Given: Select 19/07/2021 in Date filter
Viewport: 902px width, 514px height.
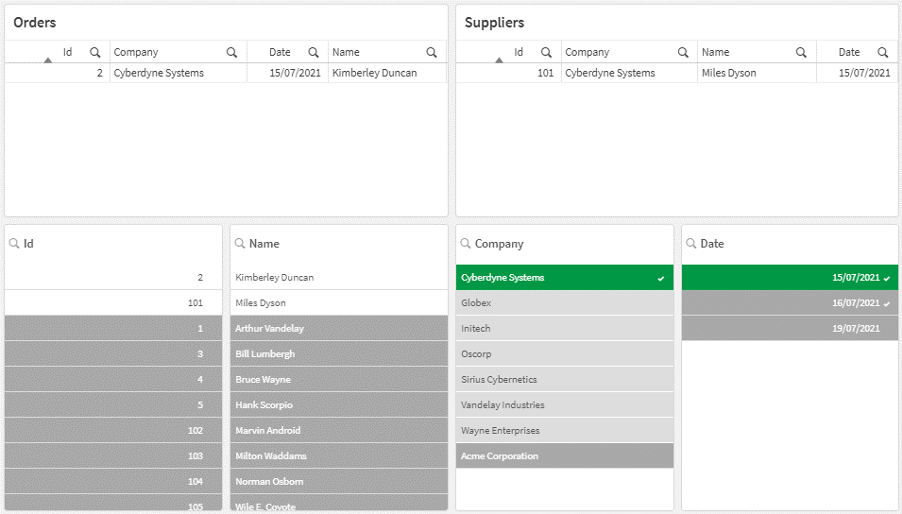Looking at the screenshot, I should coord(790,328).
